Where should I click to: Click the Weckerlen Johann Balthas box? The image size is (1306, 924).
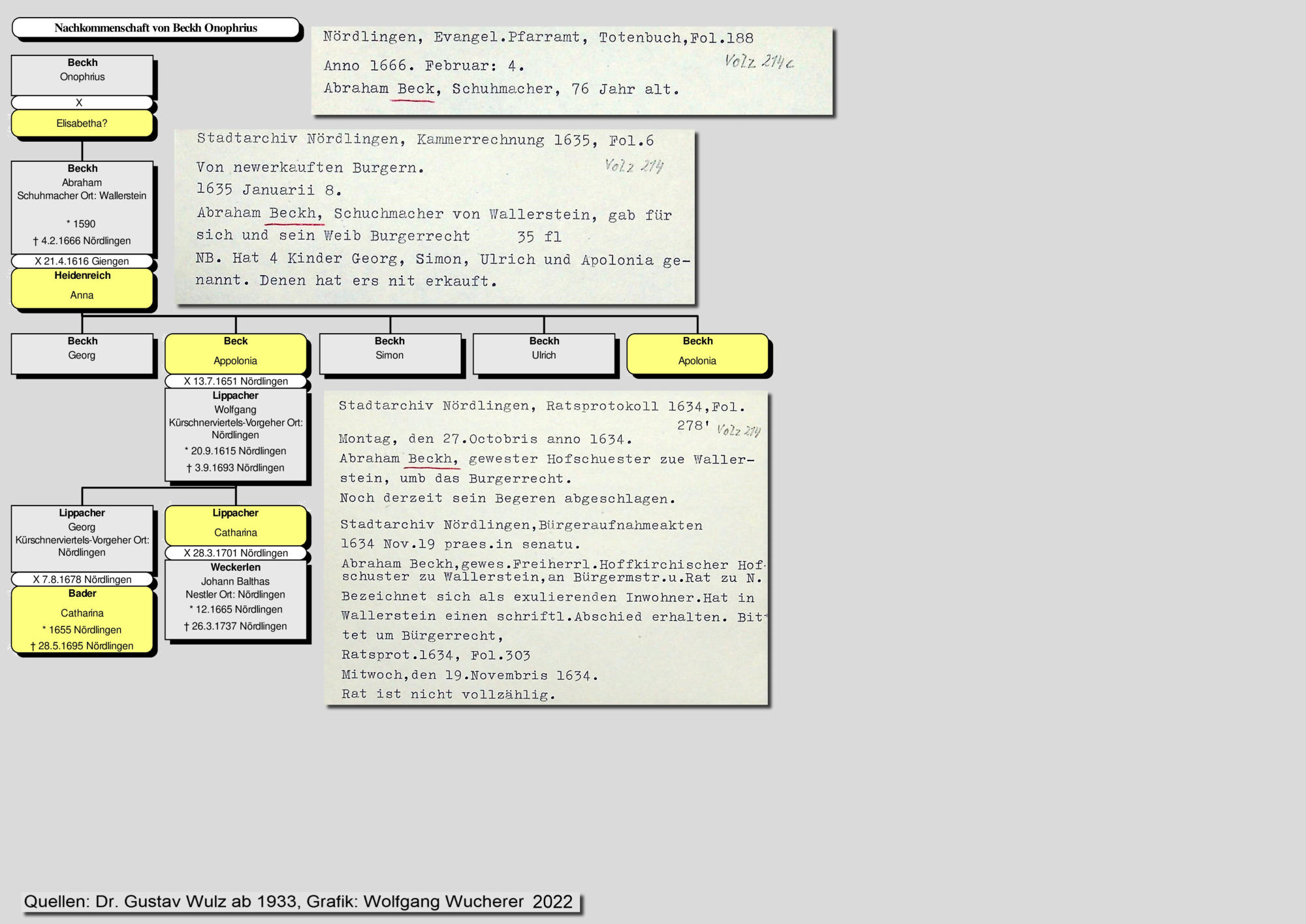coord(235,601)
